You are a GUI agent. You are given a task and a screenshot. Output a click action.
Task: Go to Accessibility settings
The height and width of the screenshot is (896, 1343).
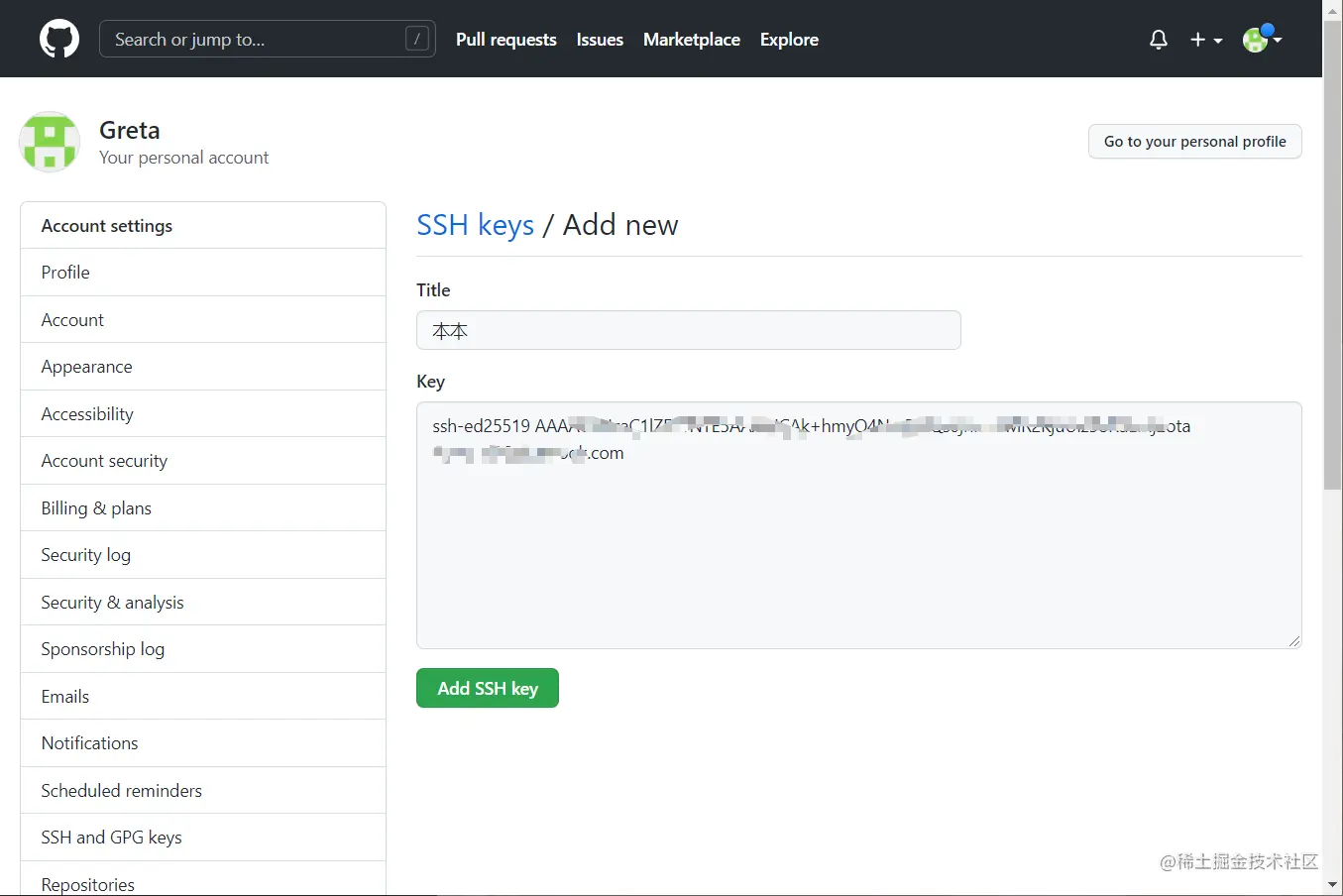(x=203, y=413)
